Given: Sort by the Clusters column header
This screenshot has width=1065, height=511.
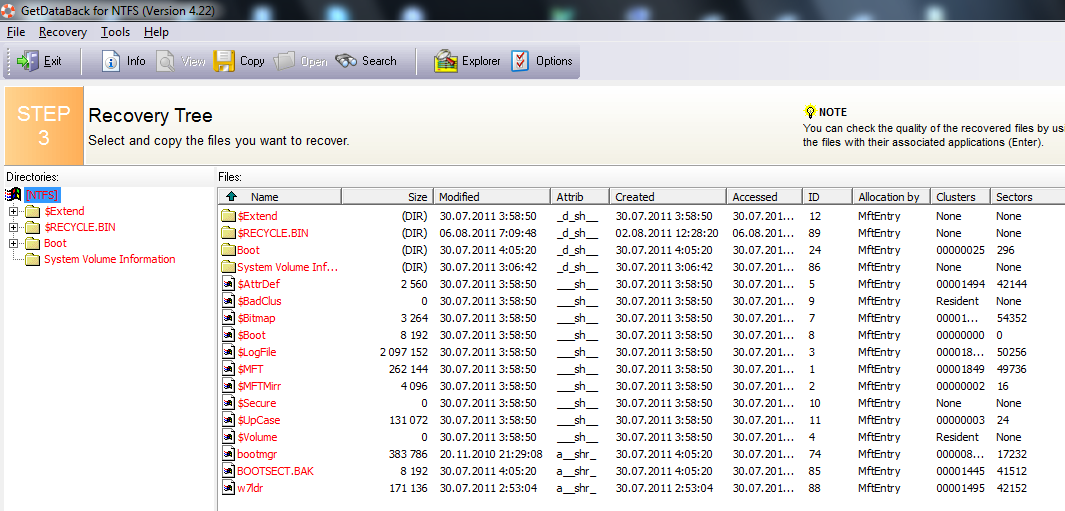Looking at the screenshot, I should pos(960,196).
